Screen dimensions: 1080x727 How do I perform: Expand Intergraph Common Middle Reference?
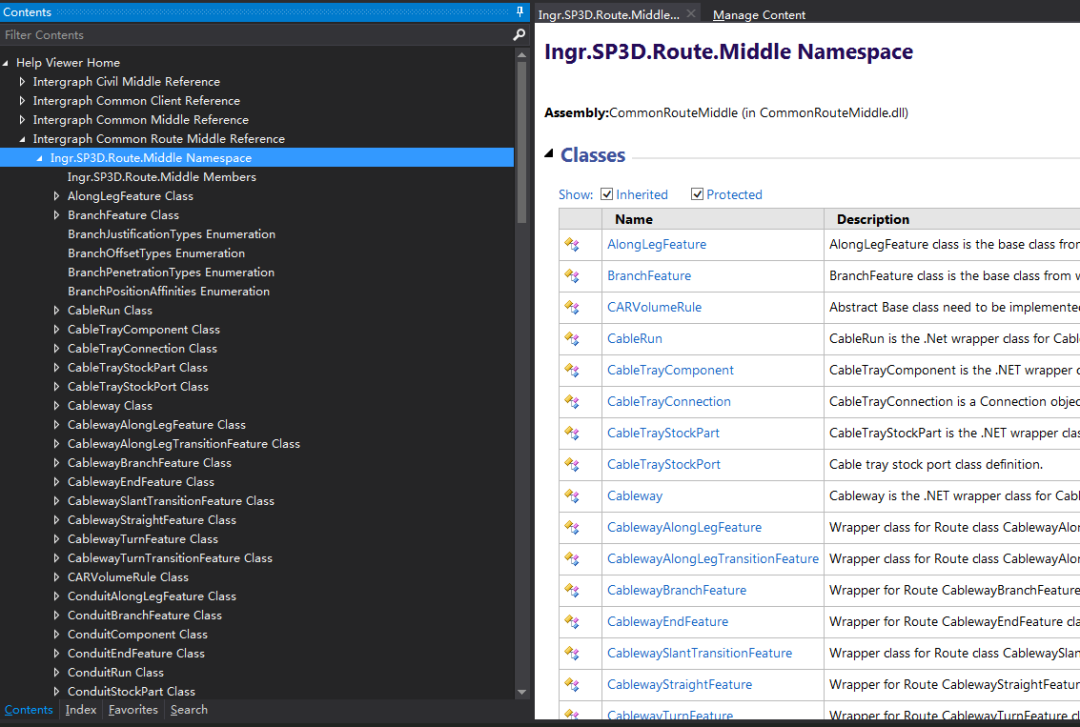(22, 120)
